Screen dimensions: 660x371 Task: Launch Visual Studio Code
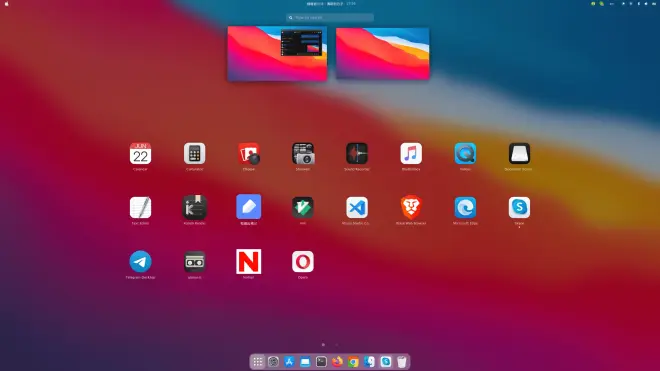coord(357,208)
